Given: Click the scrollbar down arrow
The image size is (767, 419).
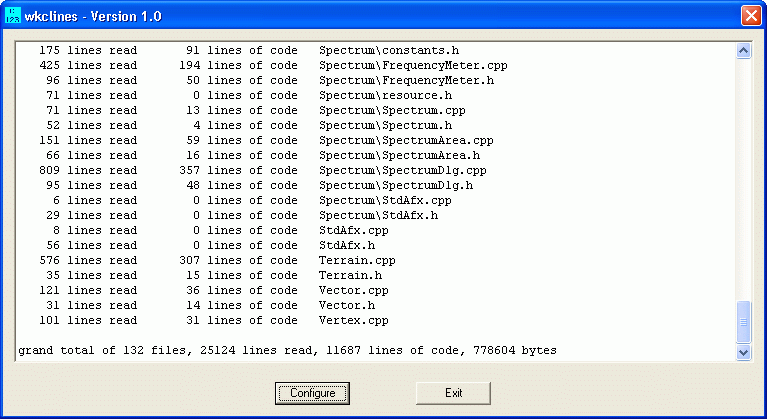Looking at the screenshot, I should click(x=743, y=352).
